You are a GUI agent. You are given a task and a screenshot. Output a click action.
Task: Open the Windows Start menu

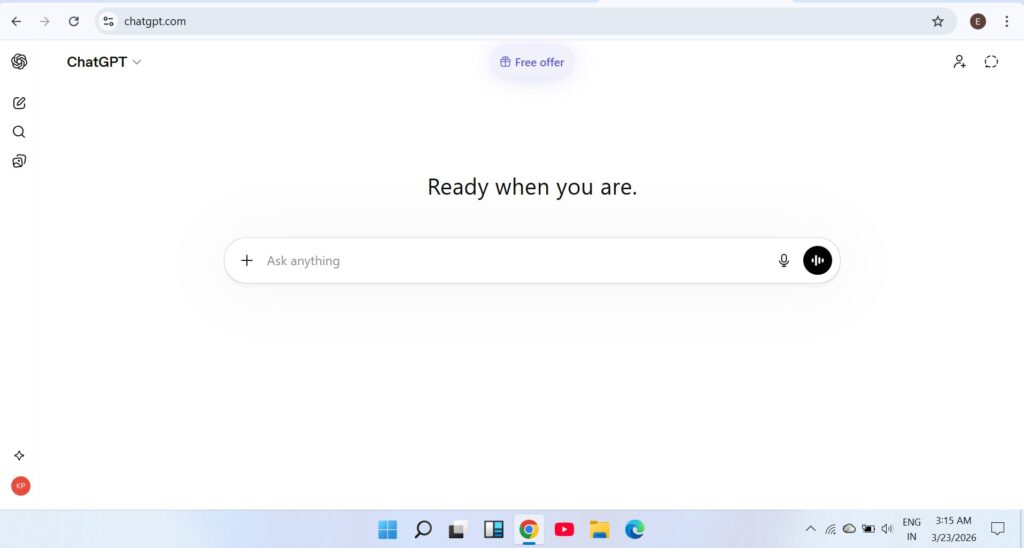(387, 529)
